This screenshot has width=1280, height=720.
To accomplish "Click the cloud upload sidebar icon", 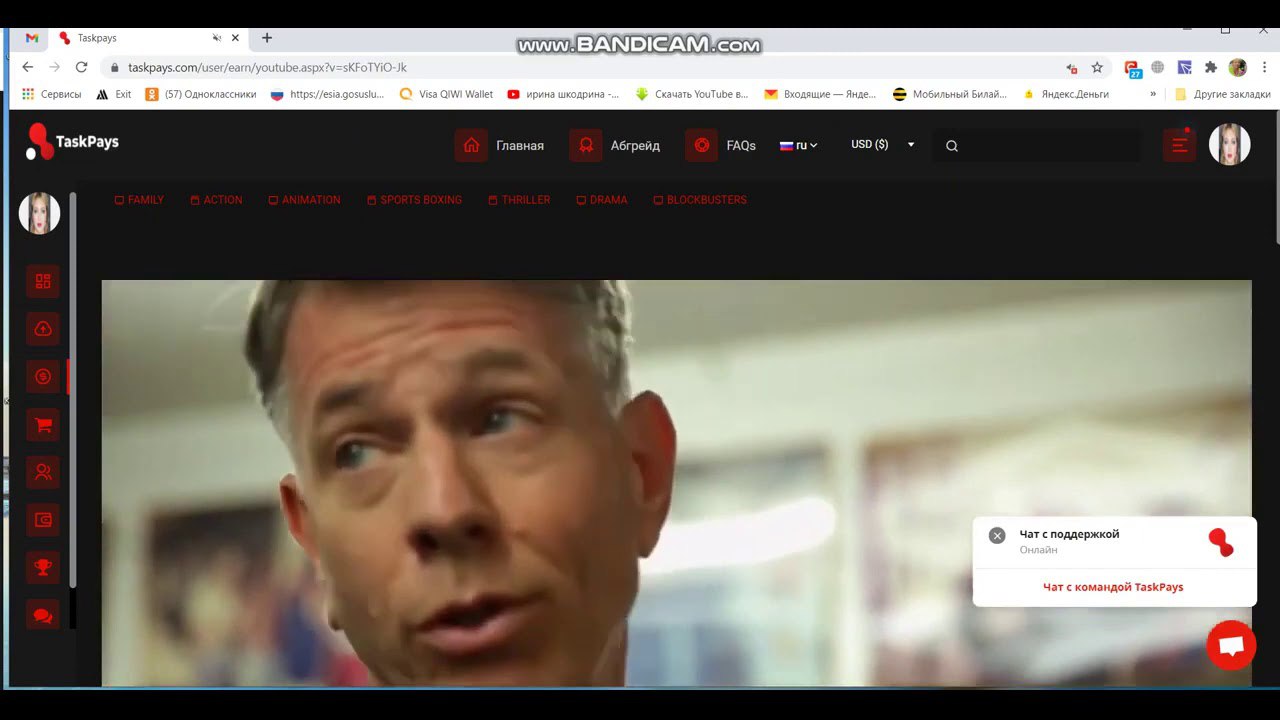I will [x=43, y=329].
